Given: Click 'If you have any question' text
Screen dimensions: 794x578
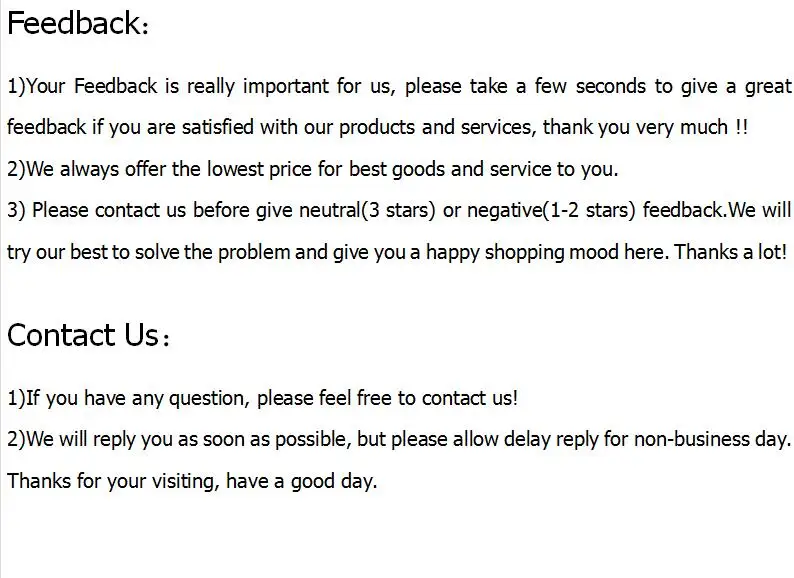Looking at the screenshot, I should 135,398.
